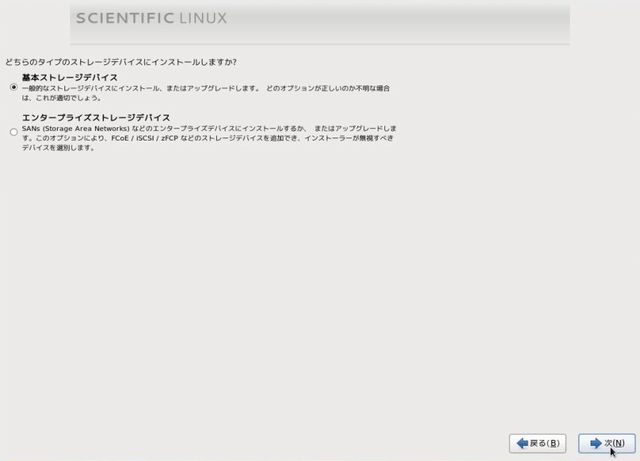The width and height of the screenshot is (640, 461).
Task: Click the blue left arrow icon on 戻る
Action: pyautogui.click(x=522, y=443)
